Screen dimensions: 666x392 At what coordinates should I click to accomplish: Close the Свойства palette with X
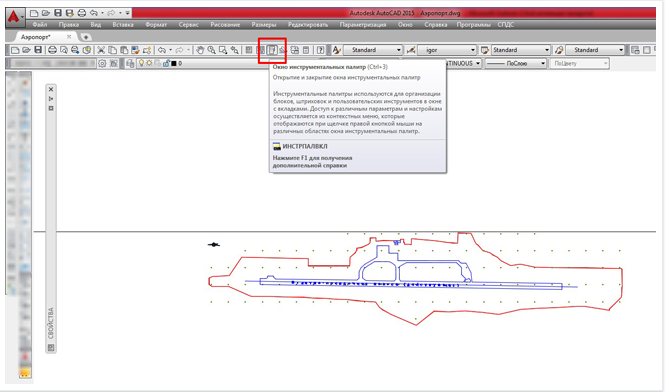pos(51,89)
